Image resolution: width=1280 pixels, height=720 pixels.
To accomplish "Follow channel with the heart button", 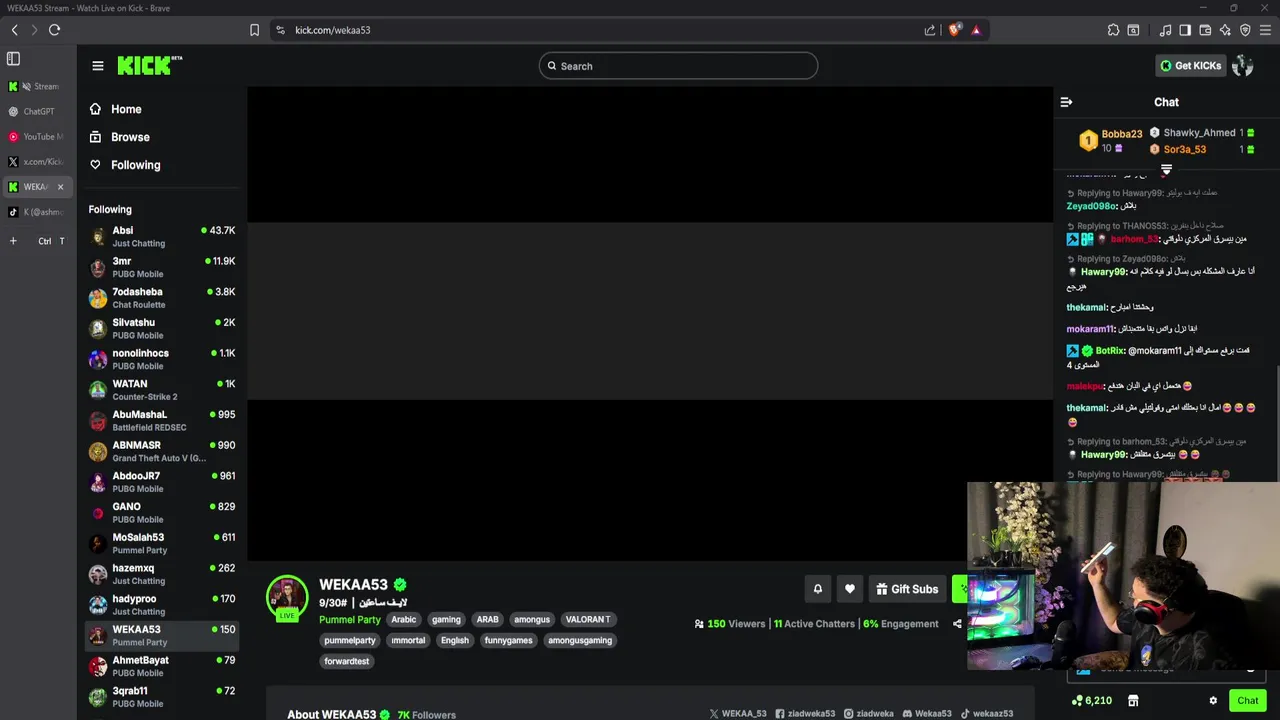I will tap(850, 589).
